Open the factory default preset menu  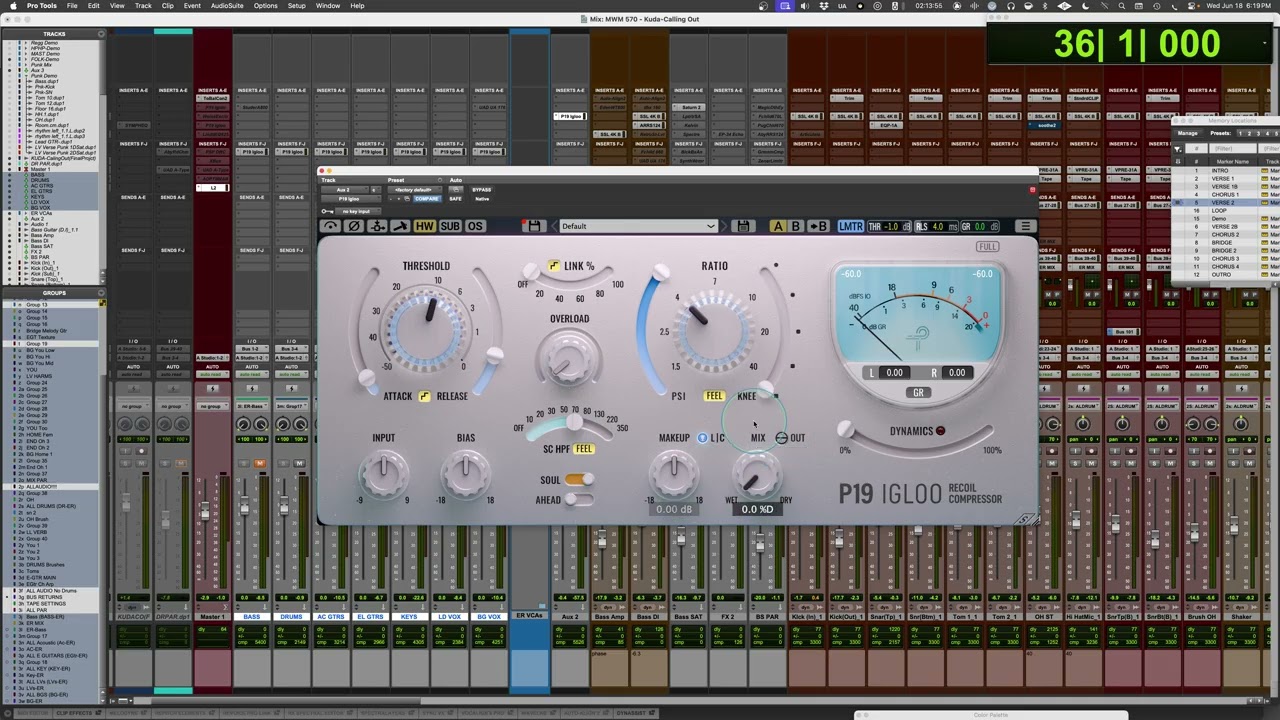click(x=415, y=190)
